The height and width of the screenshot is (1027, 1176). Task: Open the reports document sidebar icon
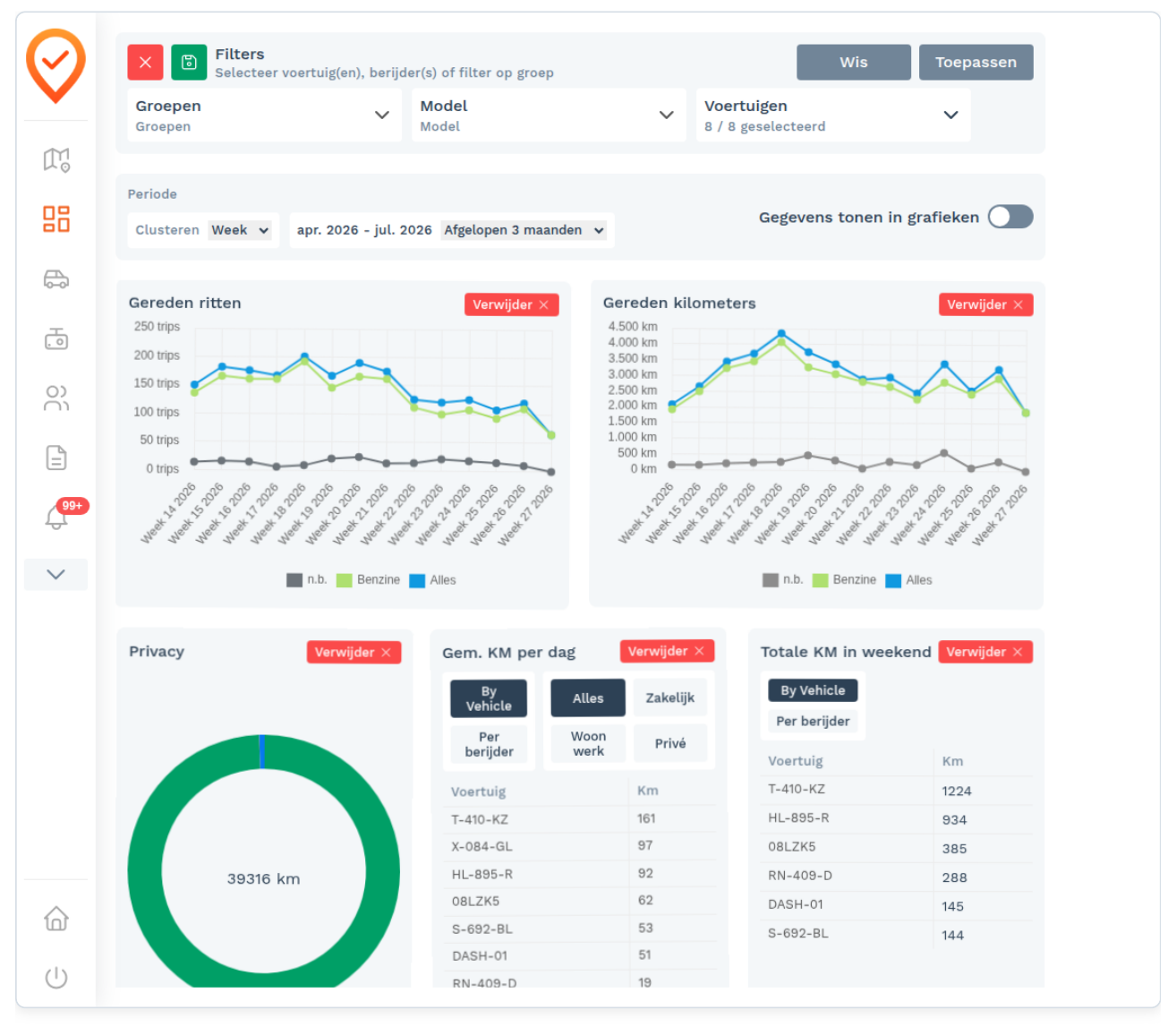(56, 458)
